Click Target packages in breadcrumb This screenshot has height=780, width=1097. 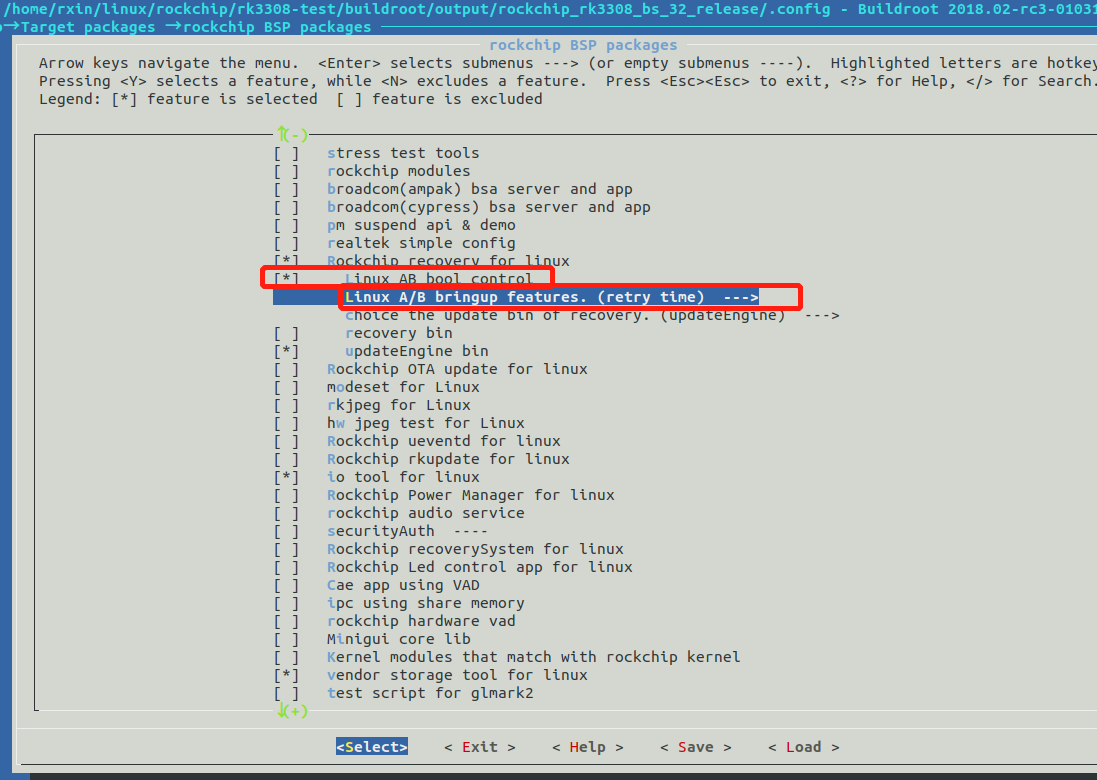pyautogui.click(x=88, y=27)
